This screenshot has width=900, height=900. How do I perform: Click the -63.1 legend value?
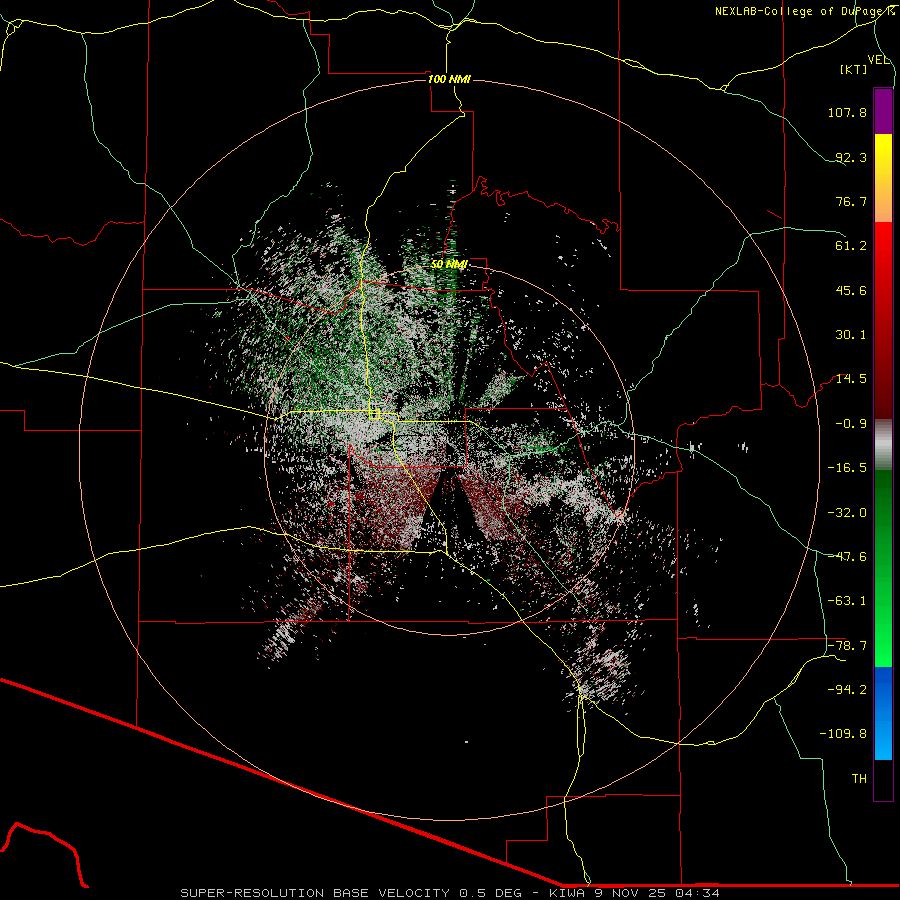(x=847, y=601)
